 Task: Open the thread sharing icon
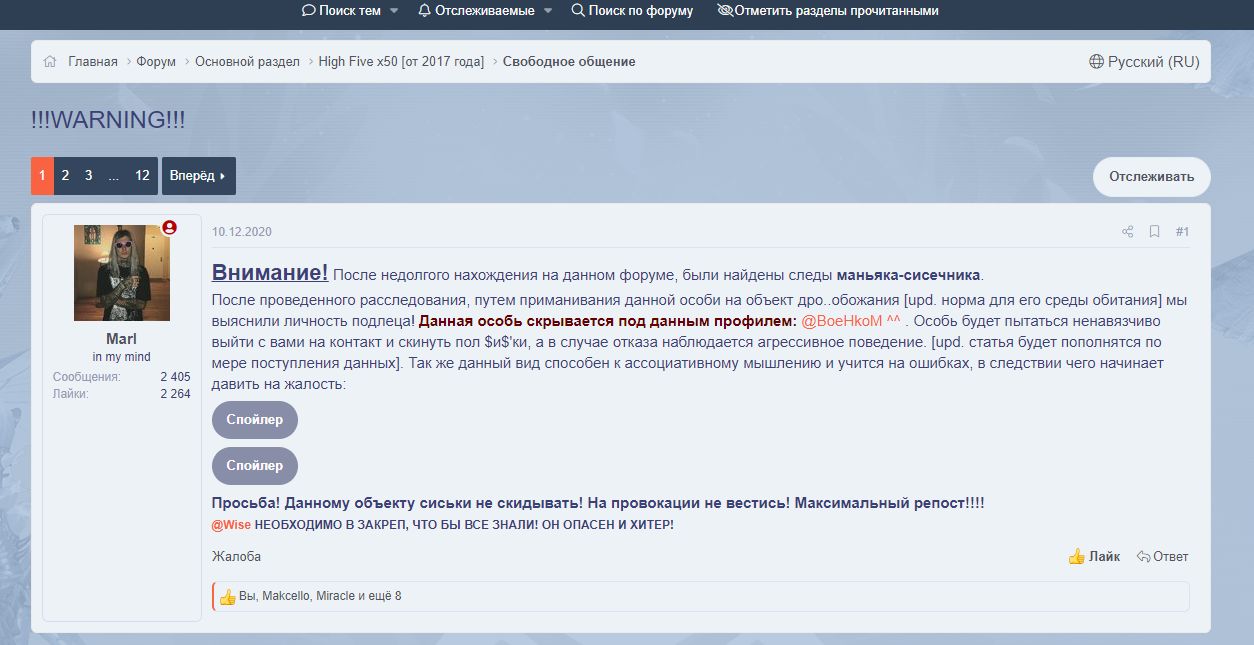(1128, 231)
